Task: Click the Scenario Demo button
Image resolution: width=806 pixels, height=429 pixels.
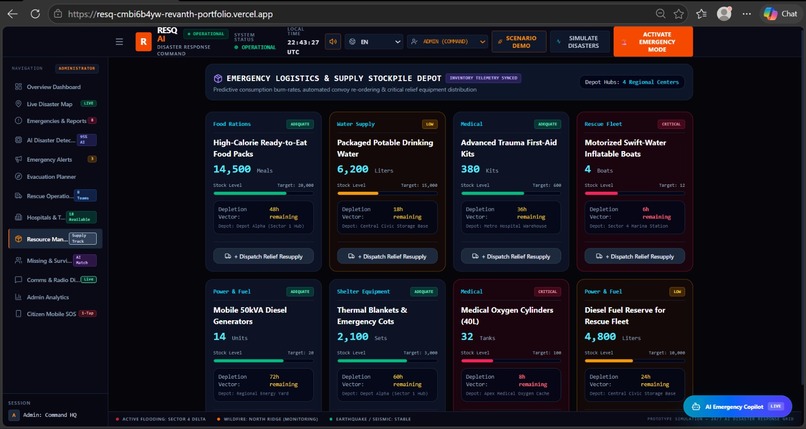Action: click(519, 42)
